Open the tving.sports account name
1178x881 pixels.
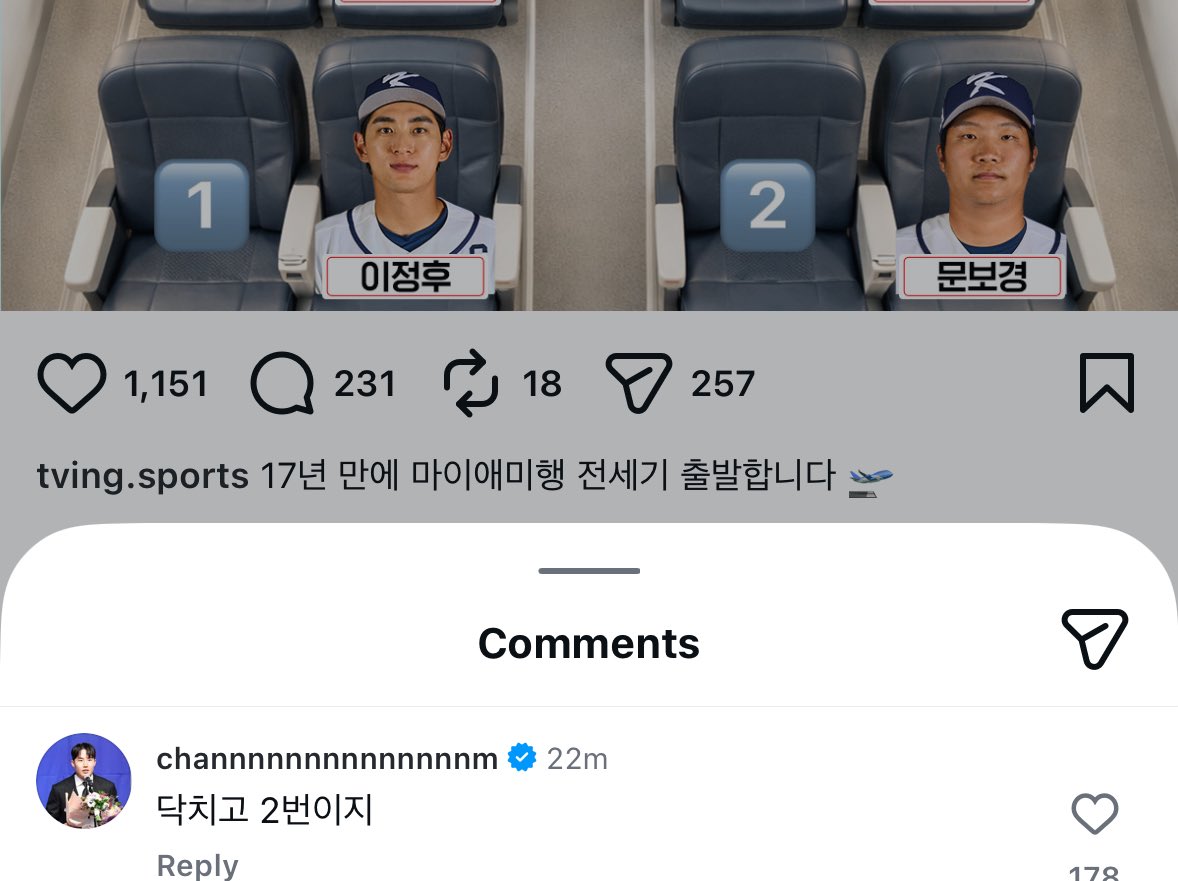click(143, 476)
